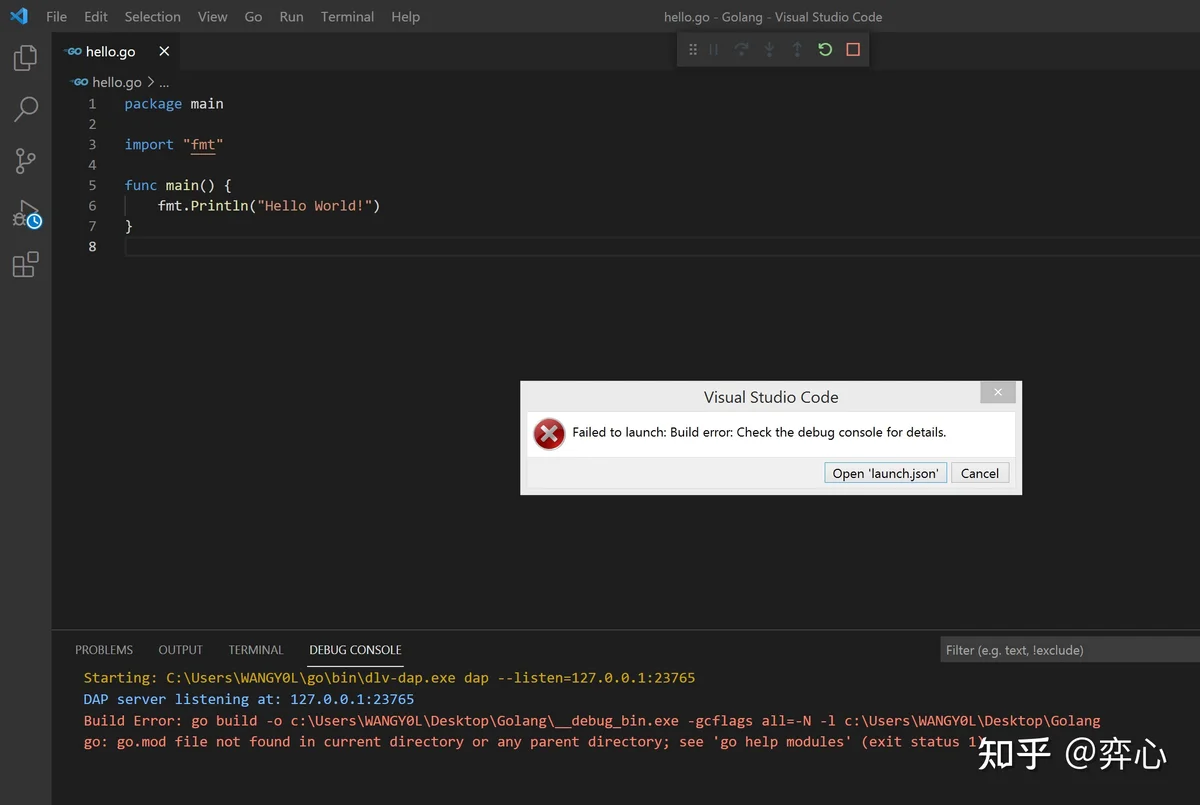Open the Terminal menu
The width and height of the screenshot is (1200, 805).
pos(348,17)
